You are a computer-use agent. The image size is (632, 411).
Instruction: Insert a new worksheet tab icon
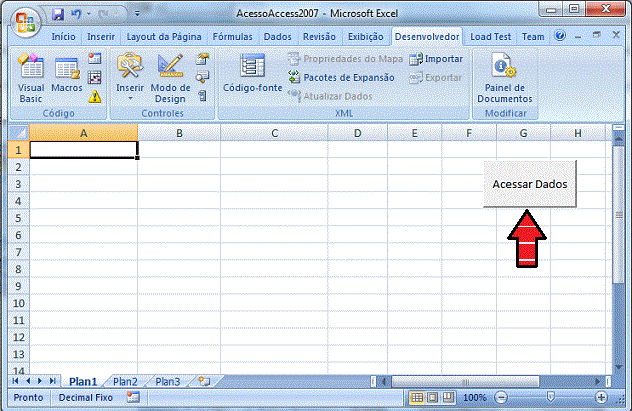pos(204,381)
